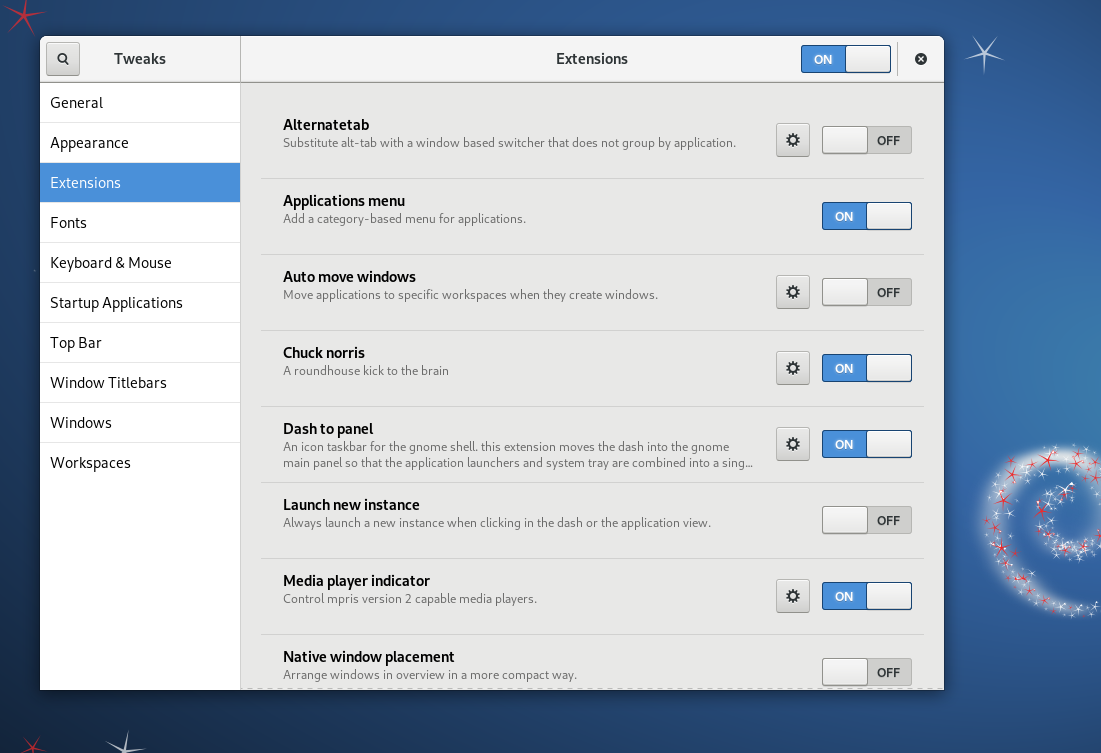Open Chuck norris extension settings gear
This screenshot has height=753, width=1101.
coord(793,368)
